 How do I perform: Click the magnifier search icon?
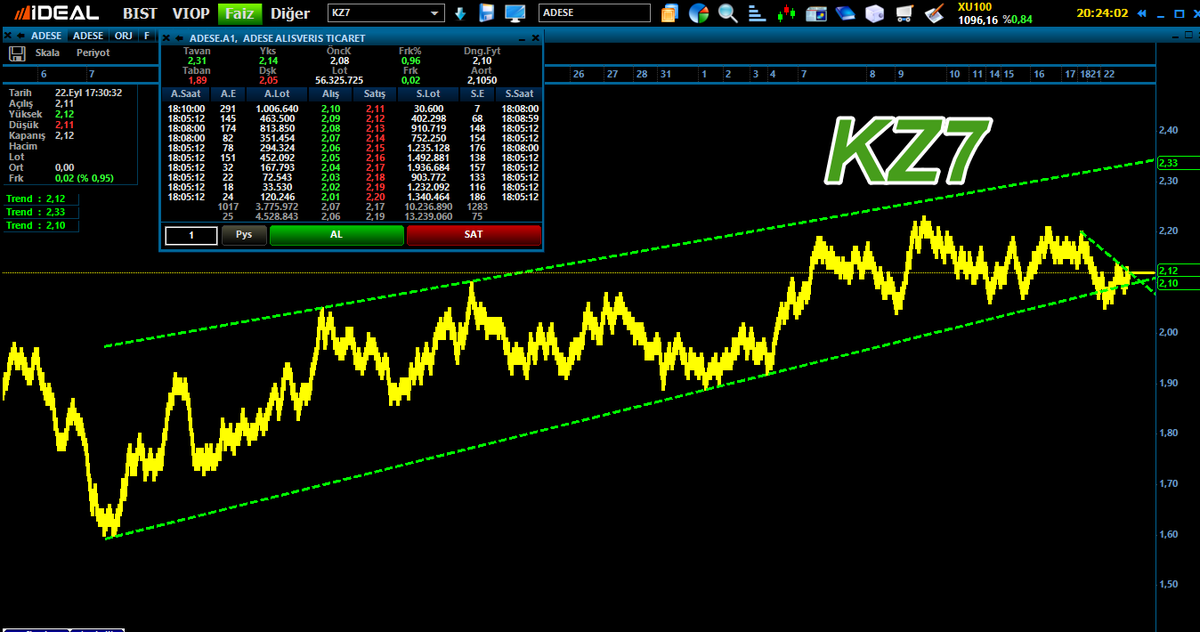pyautogui.click(x=728, y=14)
